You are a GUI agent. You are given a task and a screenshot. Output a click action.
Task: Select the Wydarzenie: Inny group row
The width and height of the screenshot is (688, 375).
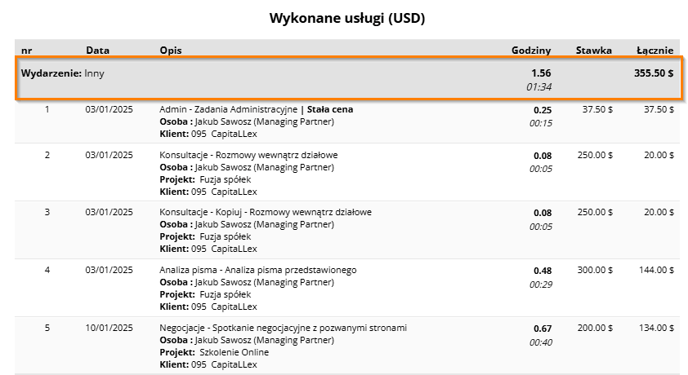[x=349, y=78]
